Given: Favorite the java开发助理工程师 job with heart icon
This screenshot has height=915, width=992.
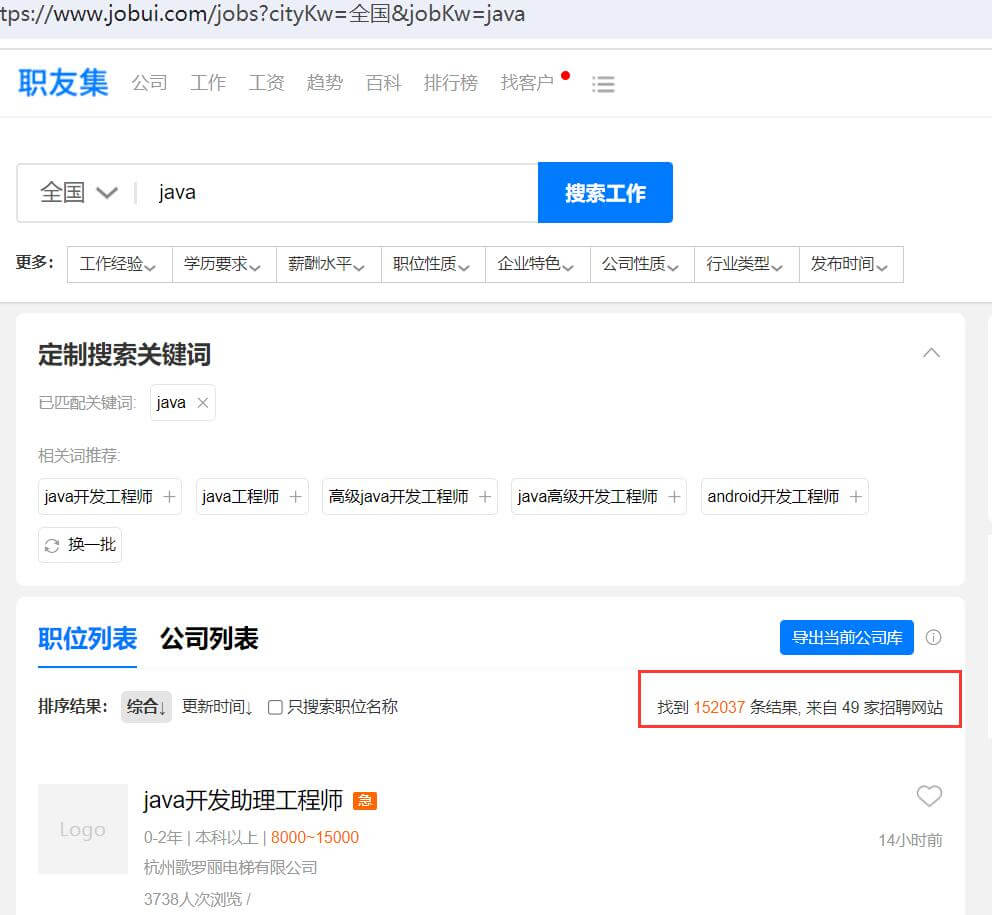Looking at the screenshot, I should (929, 795).
